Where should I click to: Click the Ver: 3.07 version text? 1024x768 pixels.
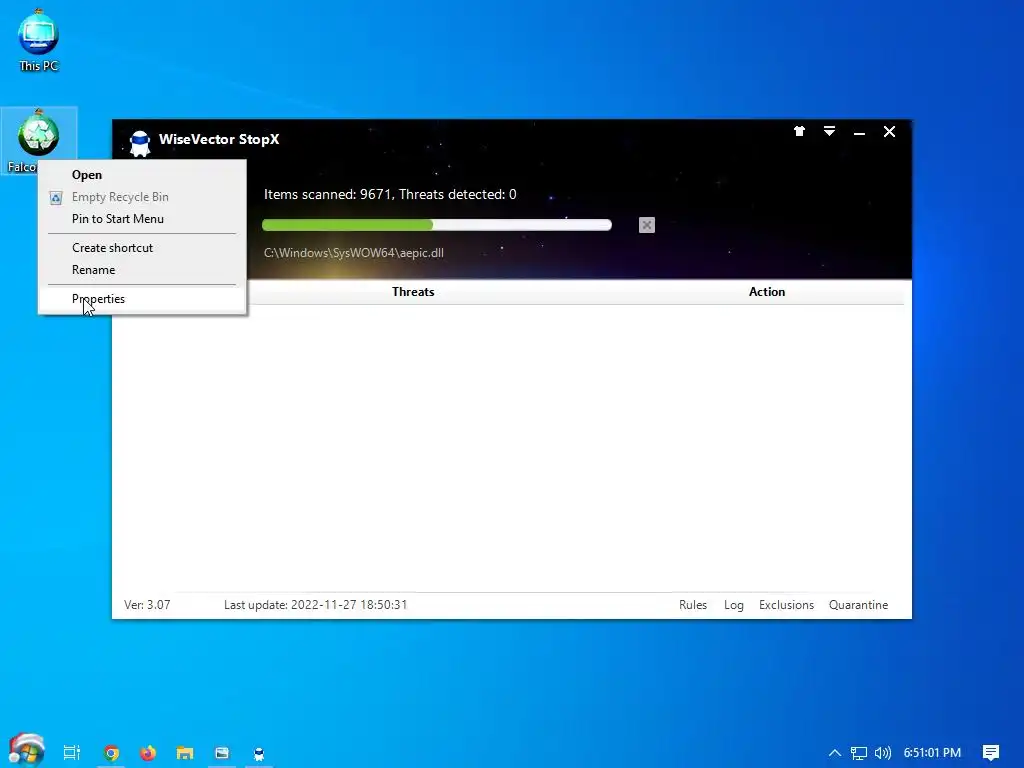point(147,605)
